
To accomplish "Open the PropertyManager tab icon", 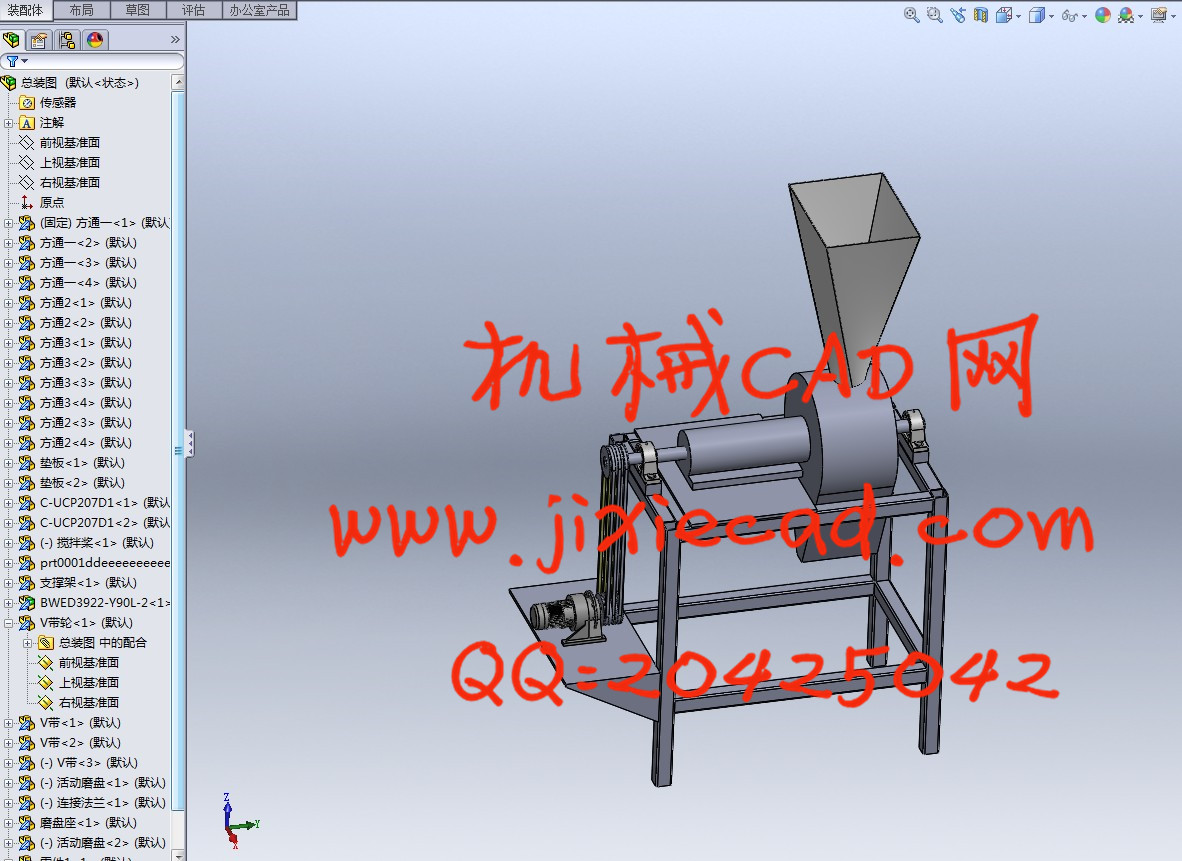I will pos(39,40).
